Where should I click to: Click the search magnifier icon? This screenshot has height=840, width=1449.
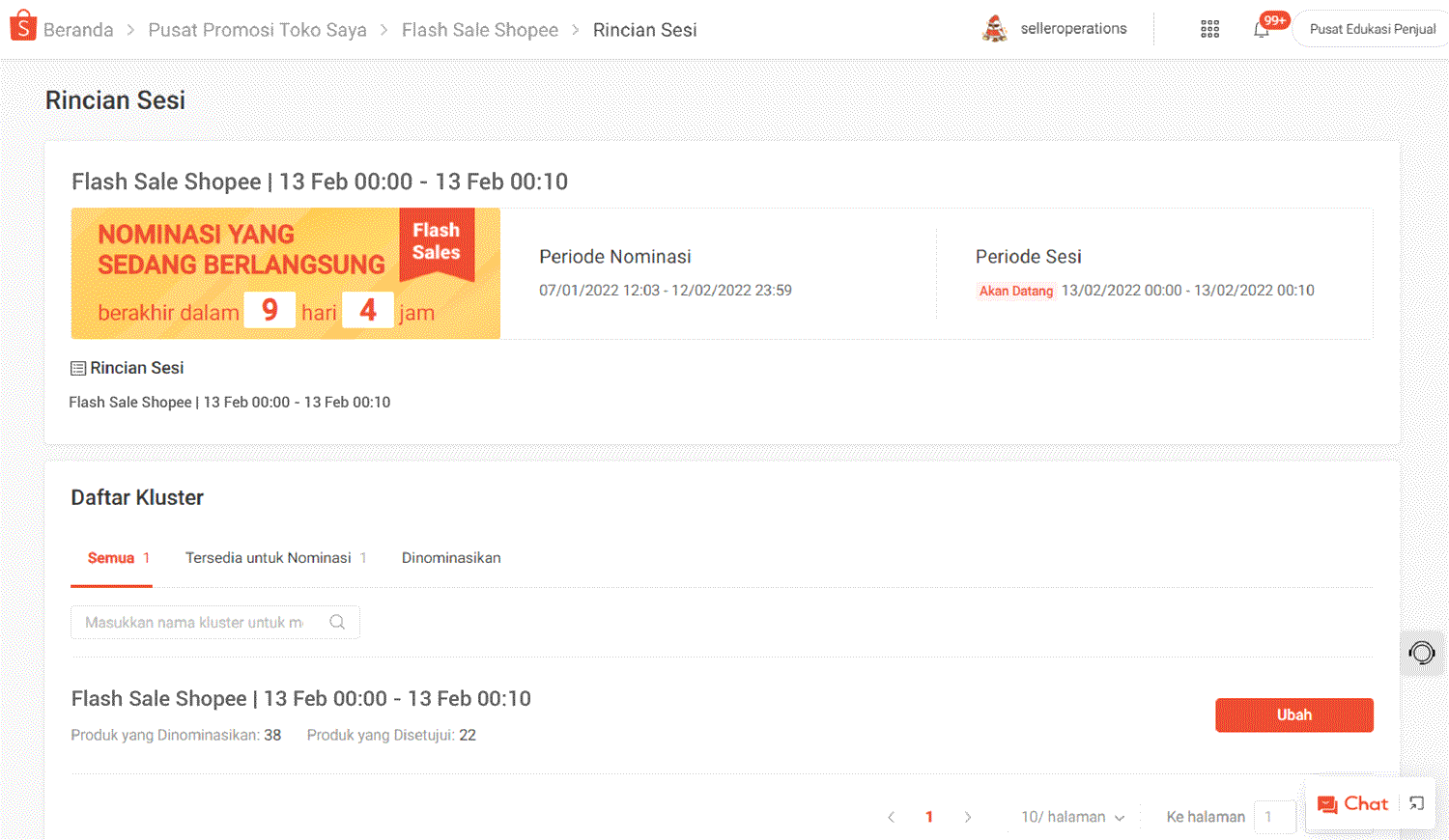coord(337,622)
